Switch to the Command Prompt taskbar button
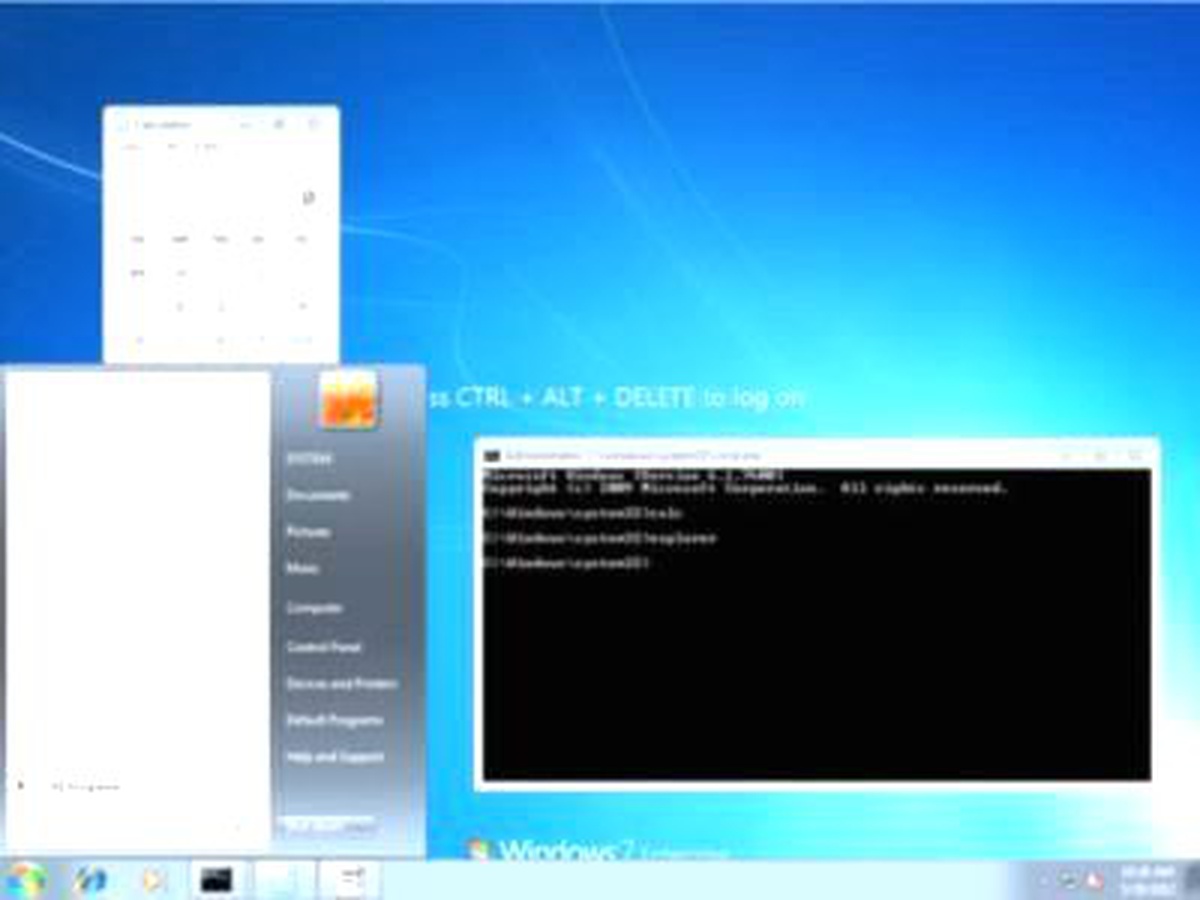 217,879
